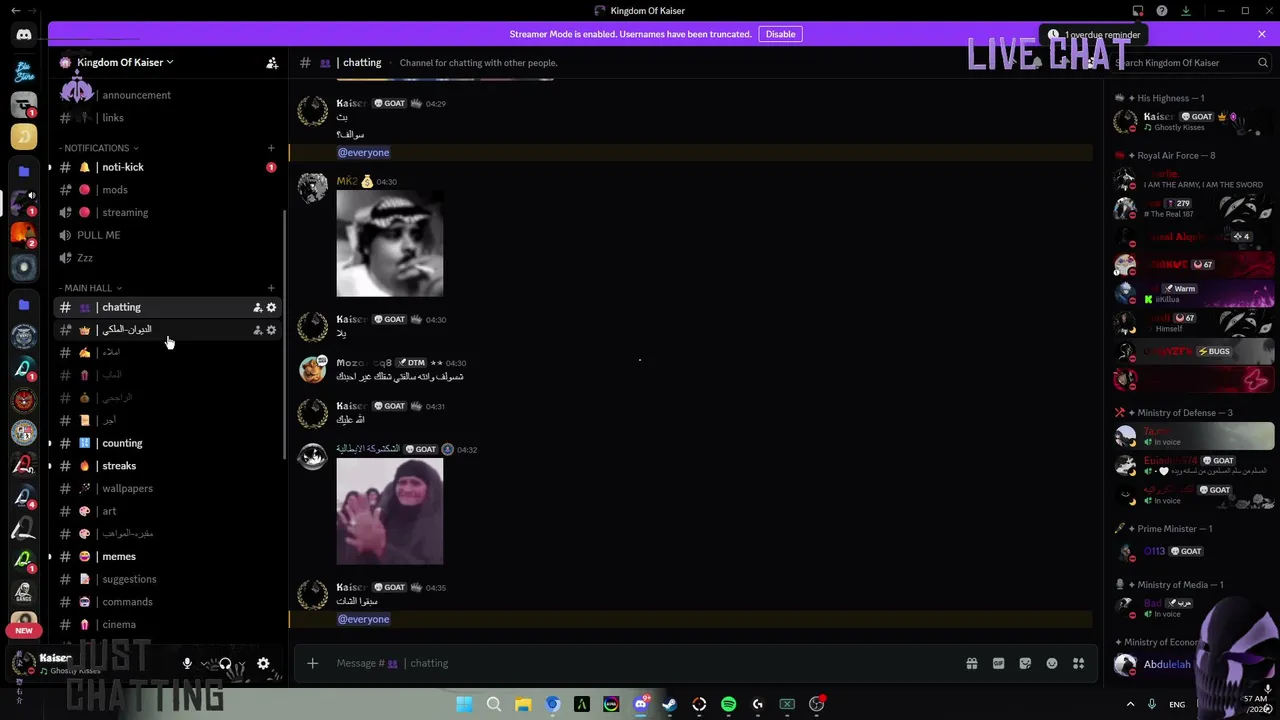Dismiss the Streamer Mode banner

click(x=1262, y=34)
